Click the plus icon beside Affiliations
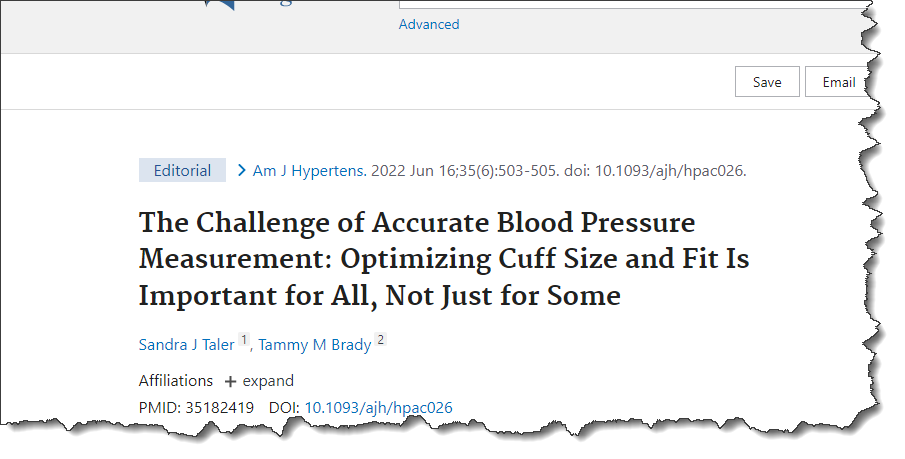The image size is (905, 459). [x=230, y=381]
